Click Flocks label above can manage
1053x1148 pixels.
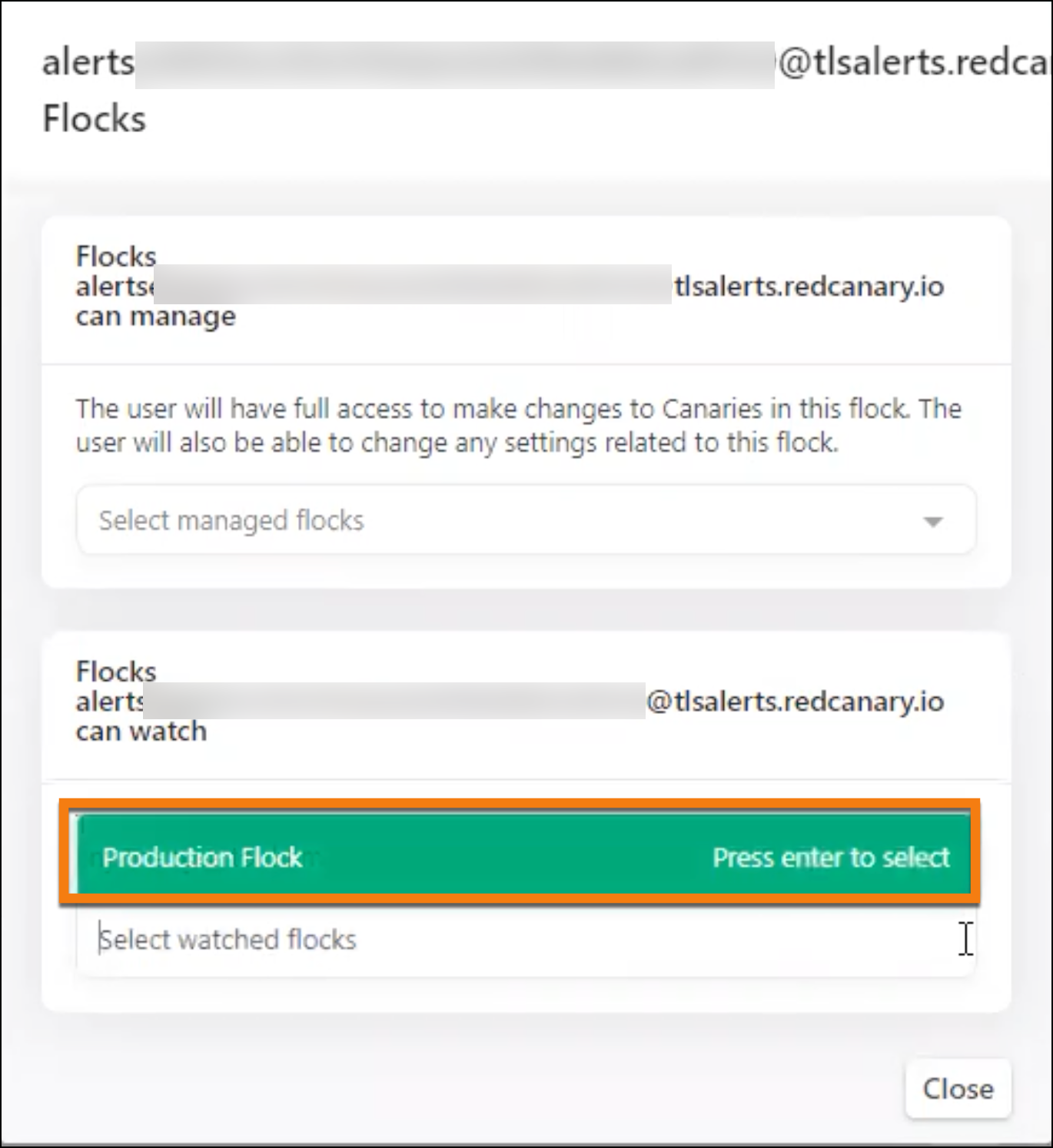(116, 257)
